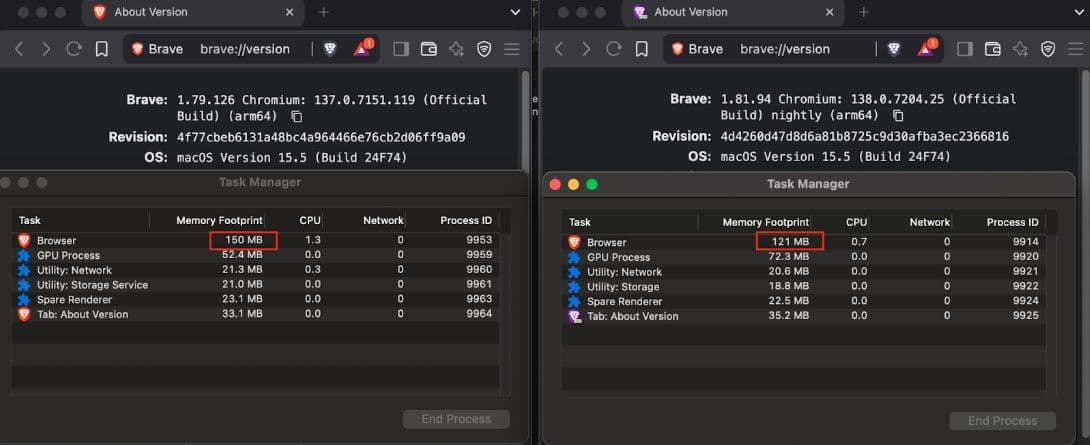Go back in the left Brave window
The height and width of the screenshot is (445, 1090).
[x=19, y=49]
